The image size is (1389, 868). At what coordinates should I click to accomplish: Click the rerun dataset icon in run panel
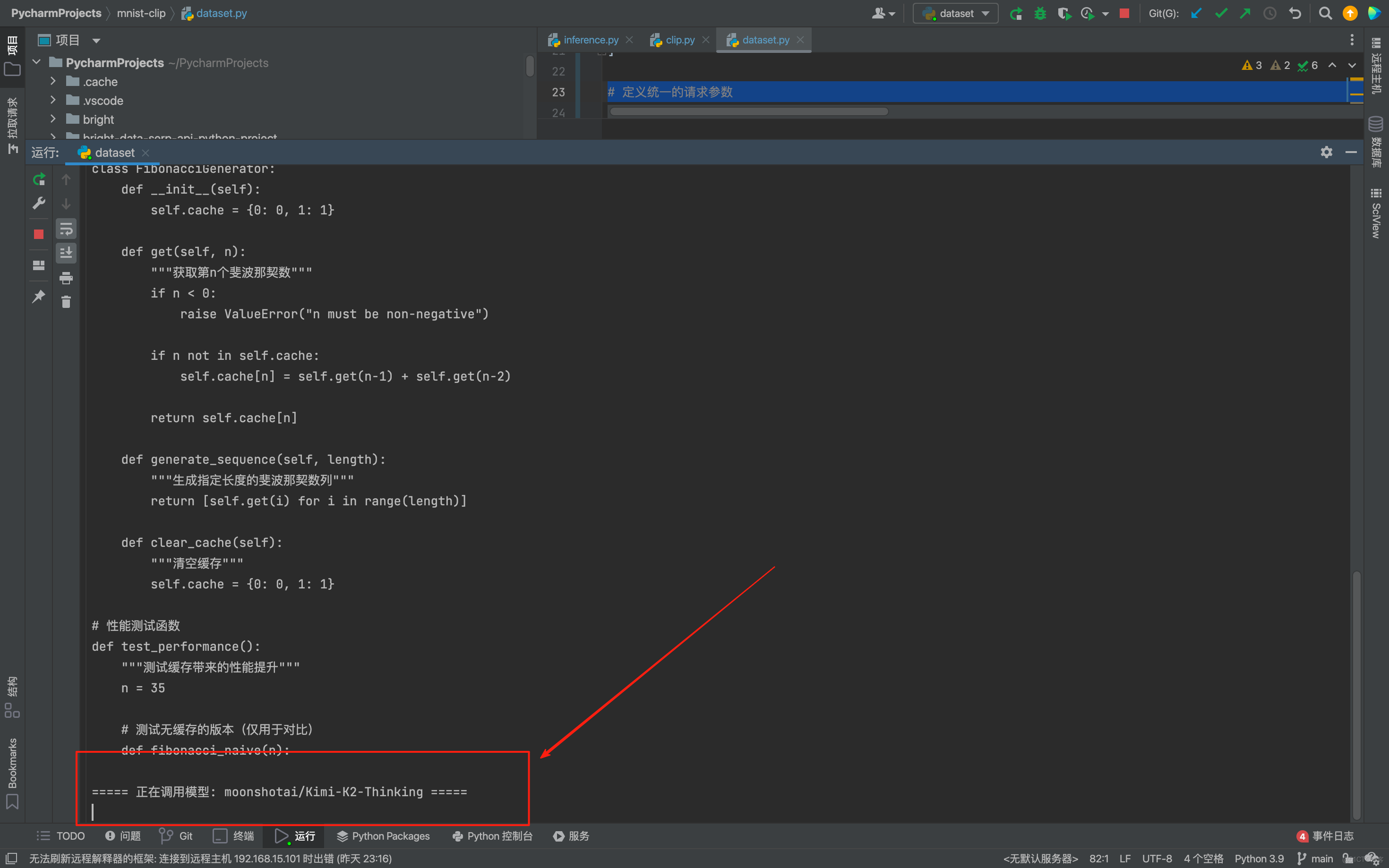pos(38,179)
